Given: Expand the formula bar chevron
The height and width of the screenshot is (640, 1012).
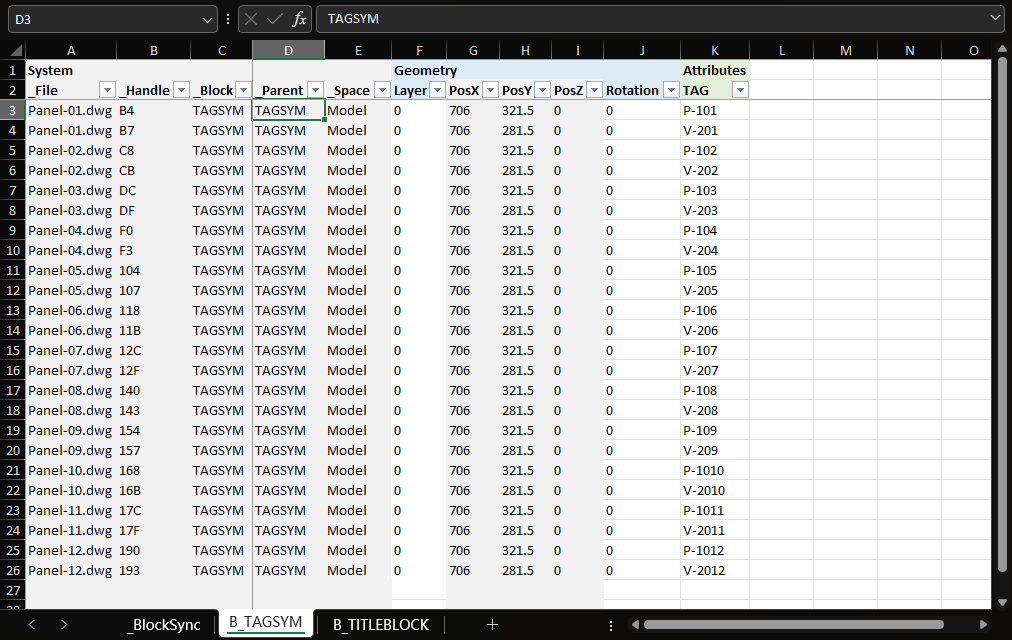Looking at the screenshot, I should coord(995,18).
